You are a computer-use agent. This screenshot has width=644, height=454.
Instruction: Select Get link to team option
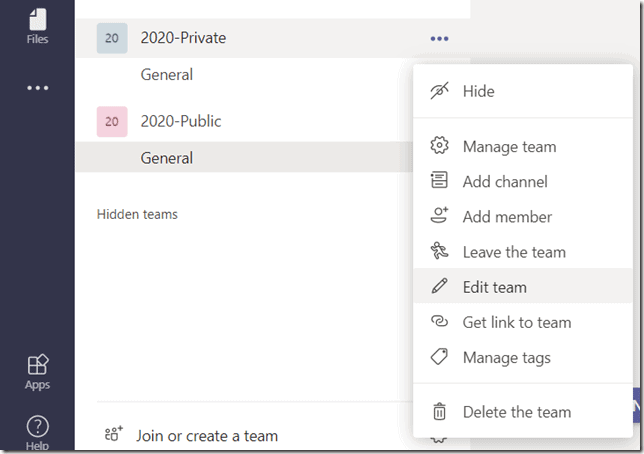click(523, 322)
